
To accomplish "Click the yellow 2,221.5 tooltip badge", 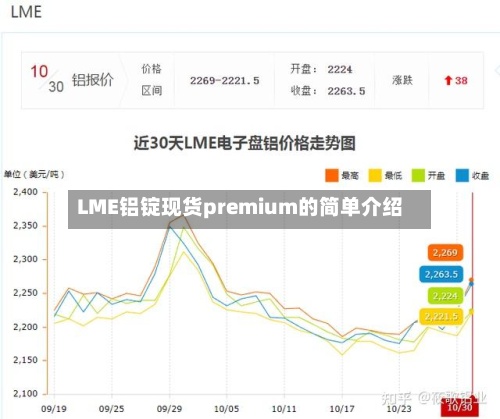I will [441, 316].
